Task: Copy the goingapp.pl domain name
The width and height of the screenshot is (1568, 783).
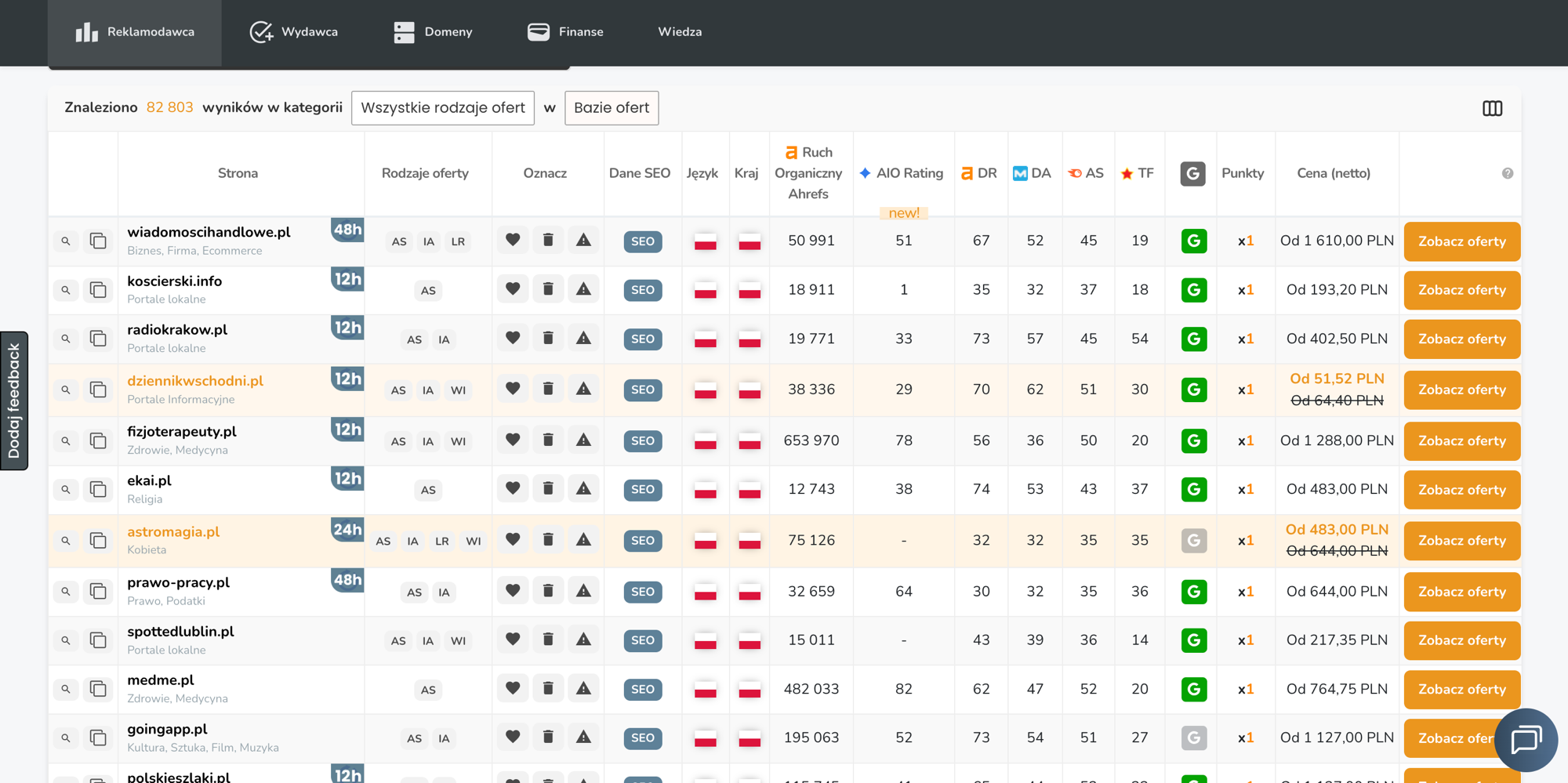Action: pyautogui.click(x=98, y=738)
